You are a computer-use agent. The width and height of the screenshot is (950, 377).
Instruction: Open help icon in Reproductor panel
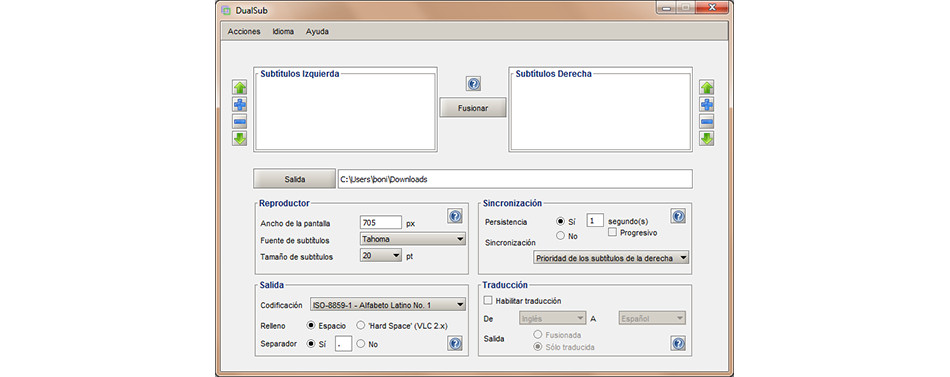pos(455,216)
